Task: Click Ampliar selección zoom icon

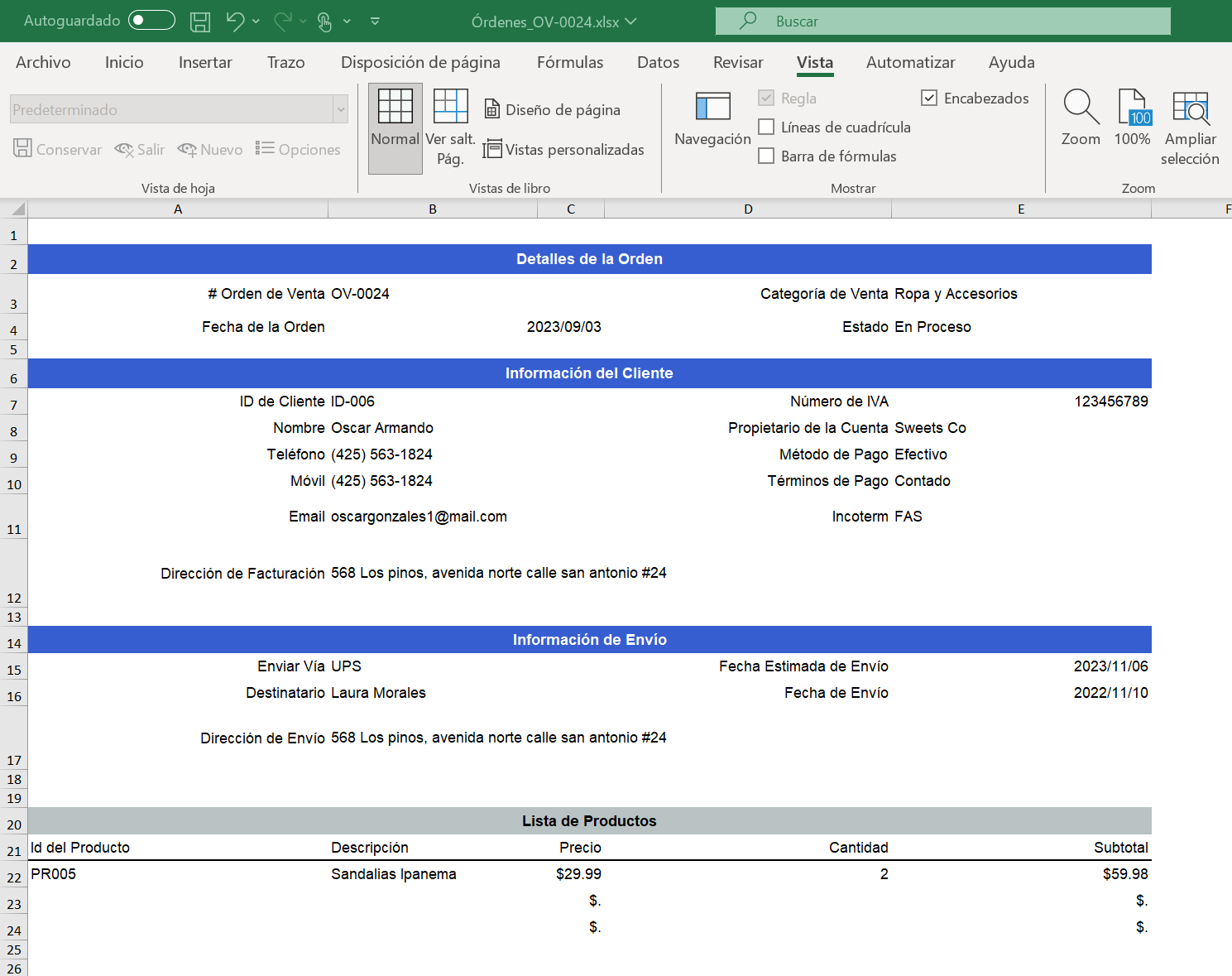Action: point(1190,128)
